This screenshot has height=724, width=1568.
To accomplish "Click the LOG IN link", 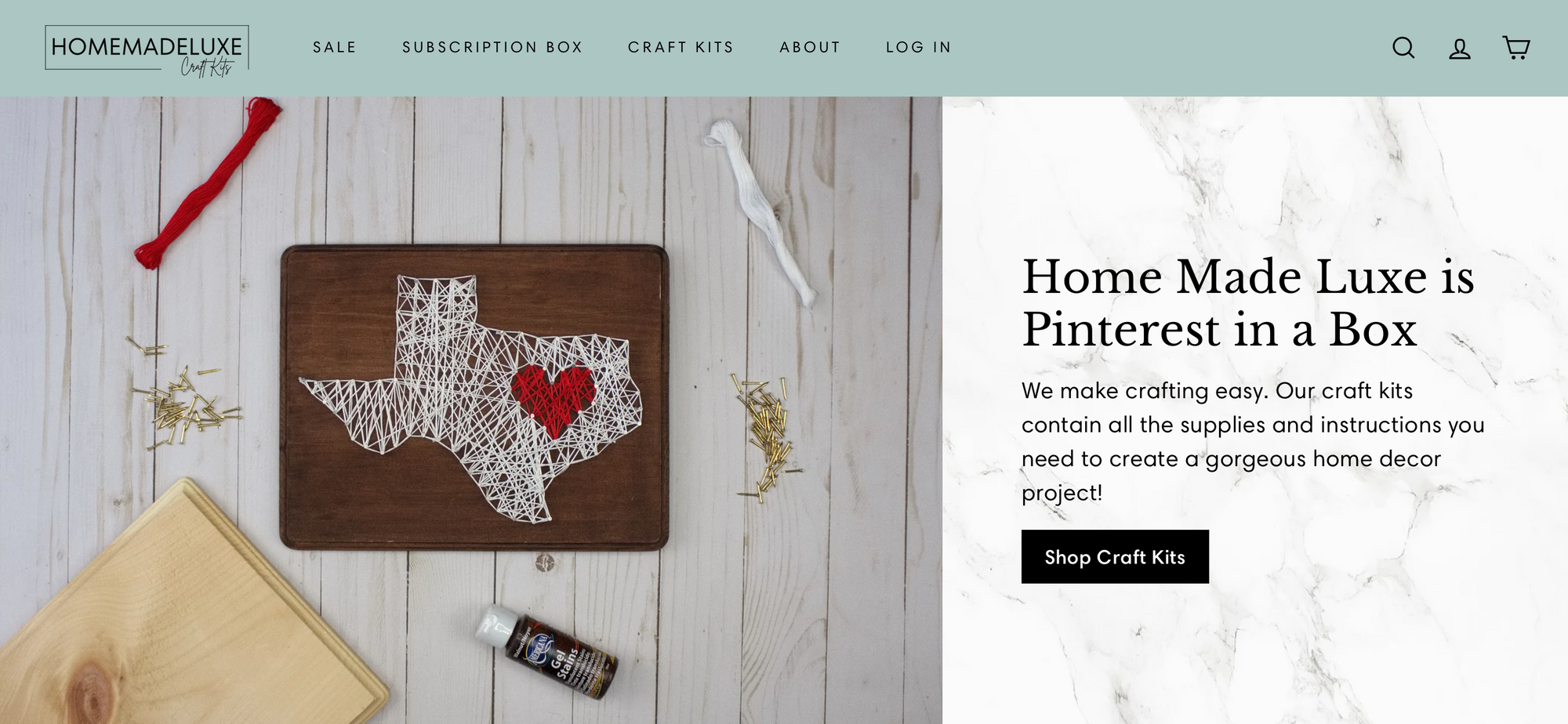I will click(919, 47).
